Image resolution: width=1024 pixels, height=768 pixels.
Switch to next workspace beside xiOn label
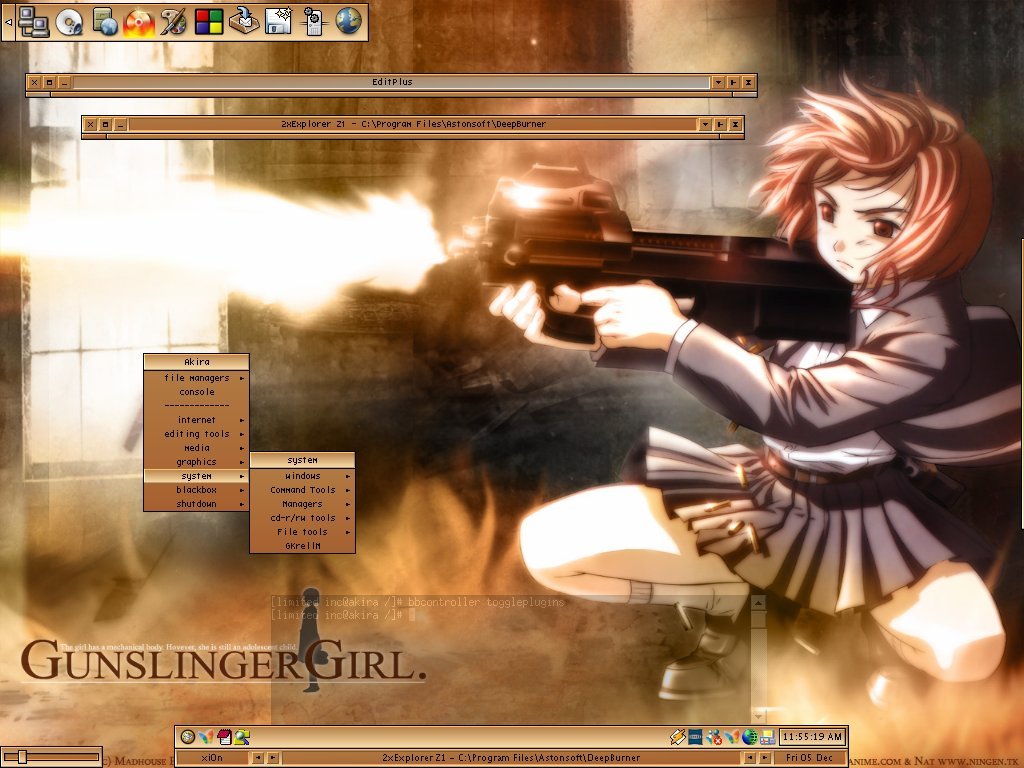(x=274, y=758)
